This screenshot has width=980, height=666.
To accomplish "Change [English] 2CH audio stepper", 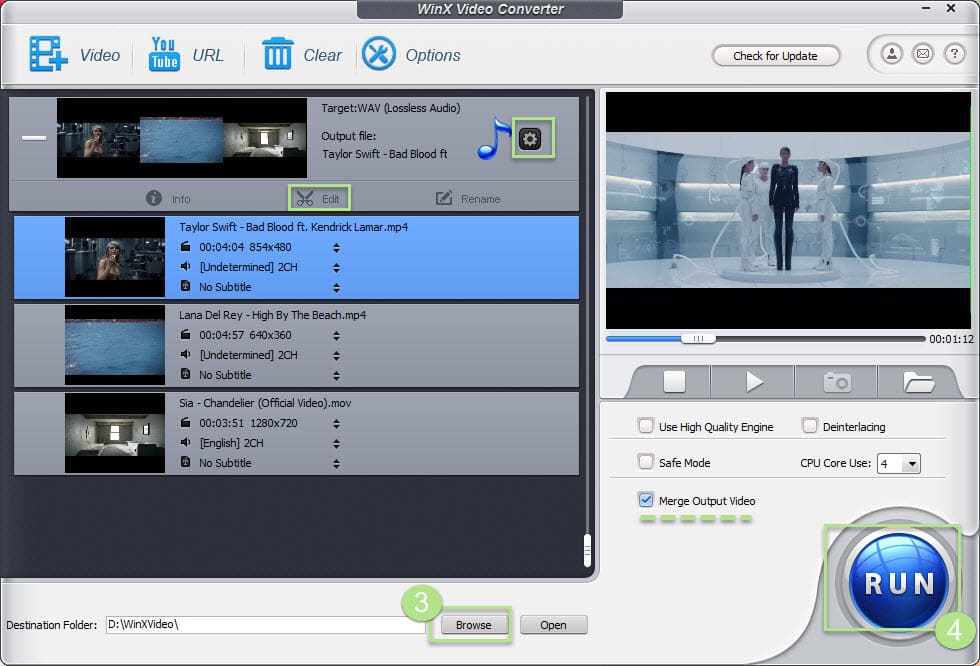I will click(336, 444).
